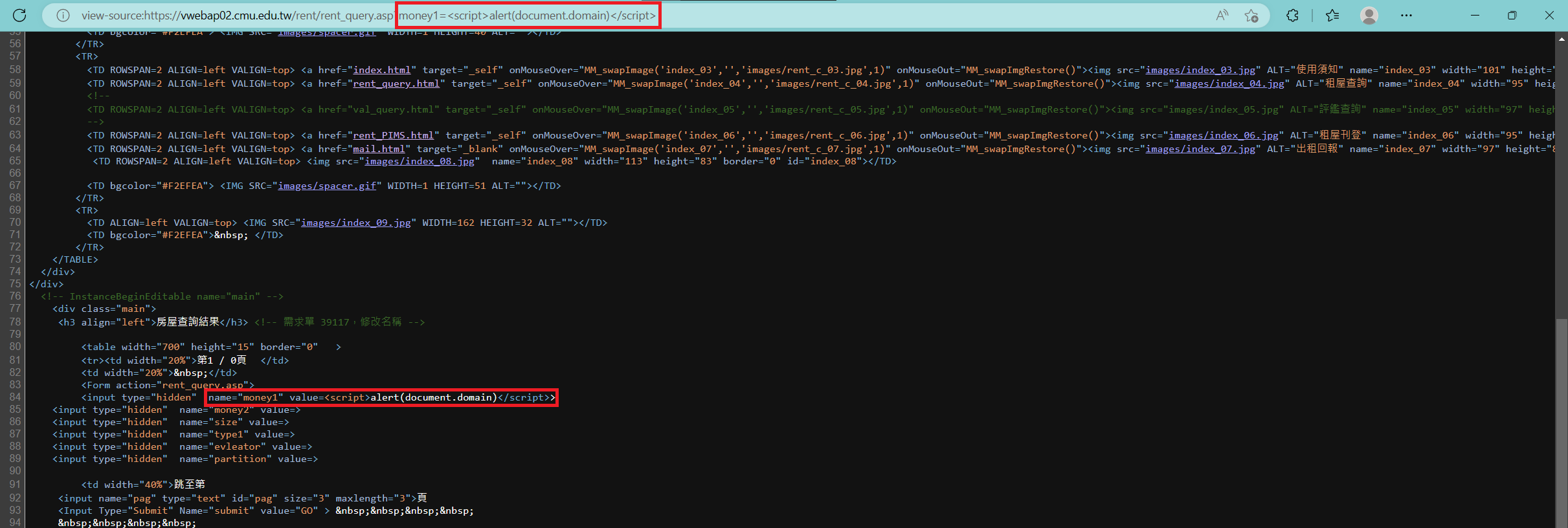
Task: View site information icon in address bar
Action: point(63,16)
